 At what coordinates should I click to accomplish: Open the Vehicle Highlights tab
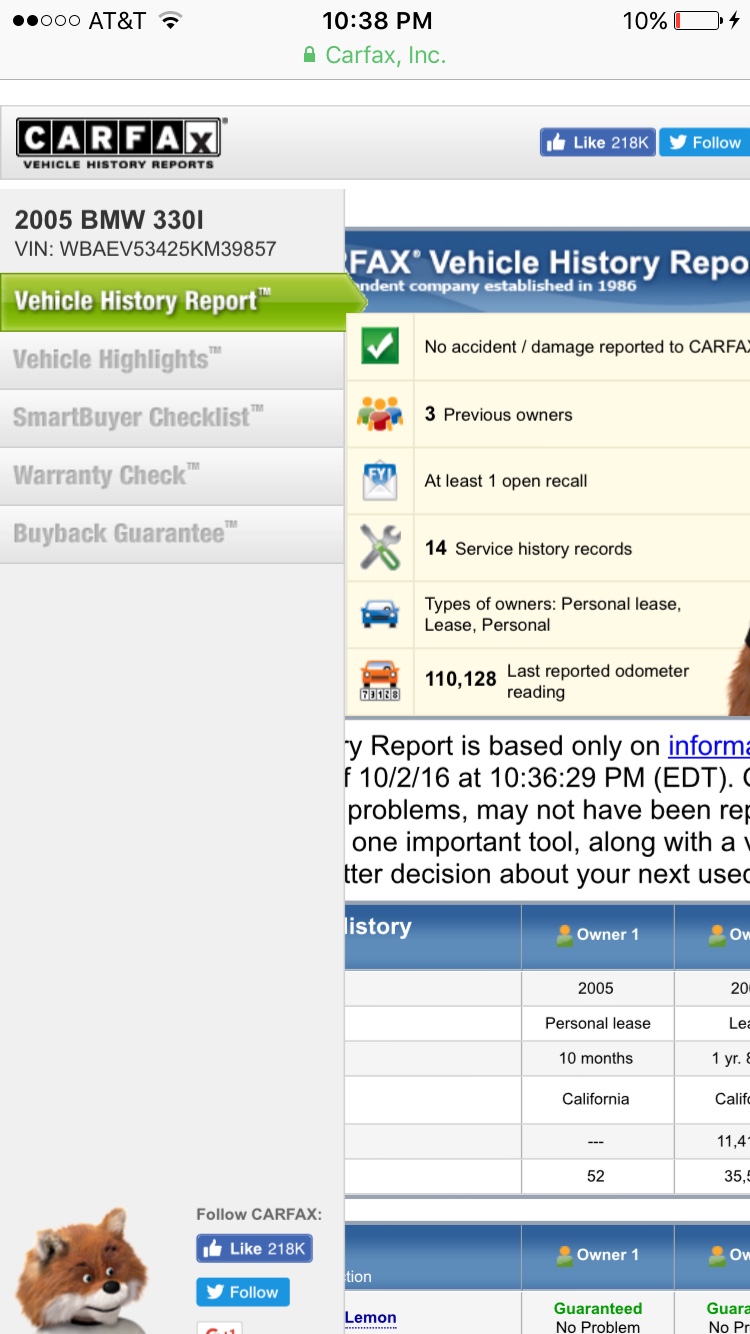coord(172,360)
